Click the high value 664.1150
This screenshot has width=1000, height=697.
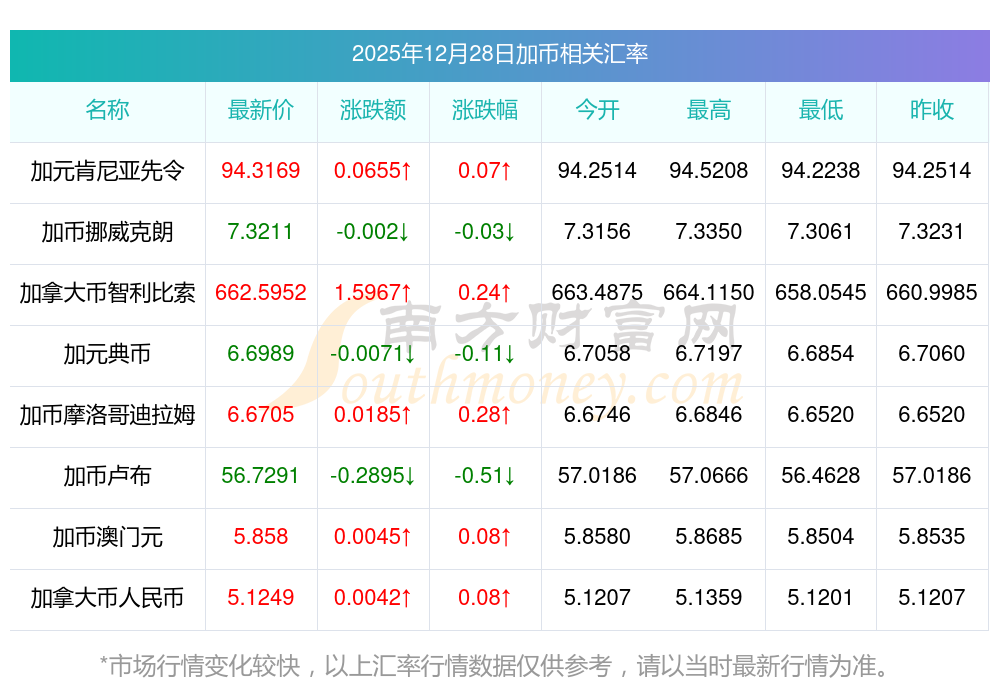pyautogui.click(x=709, y=293)
